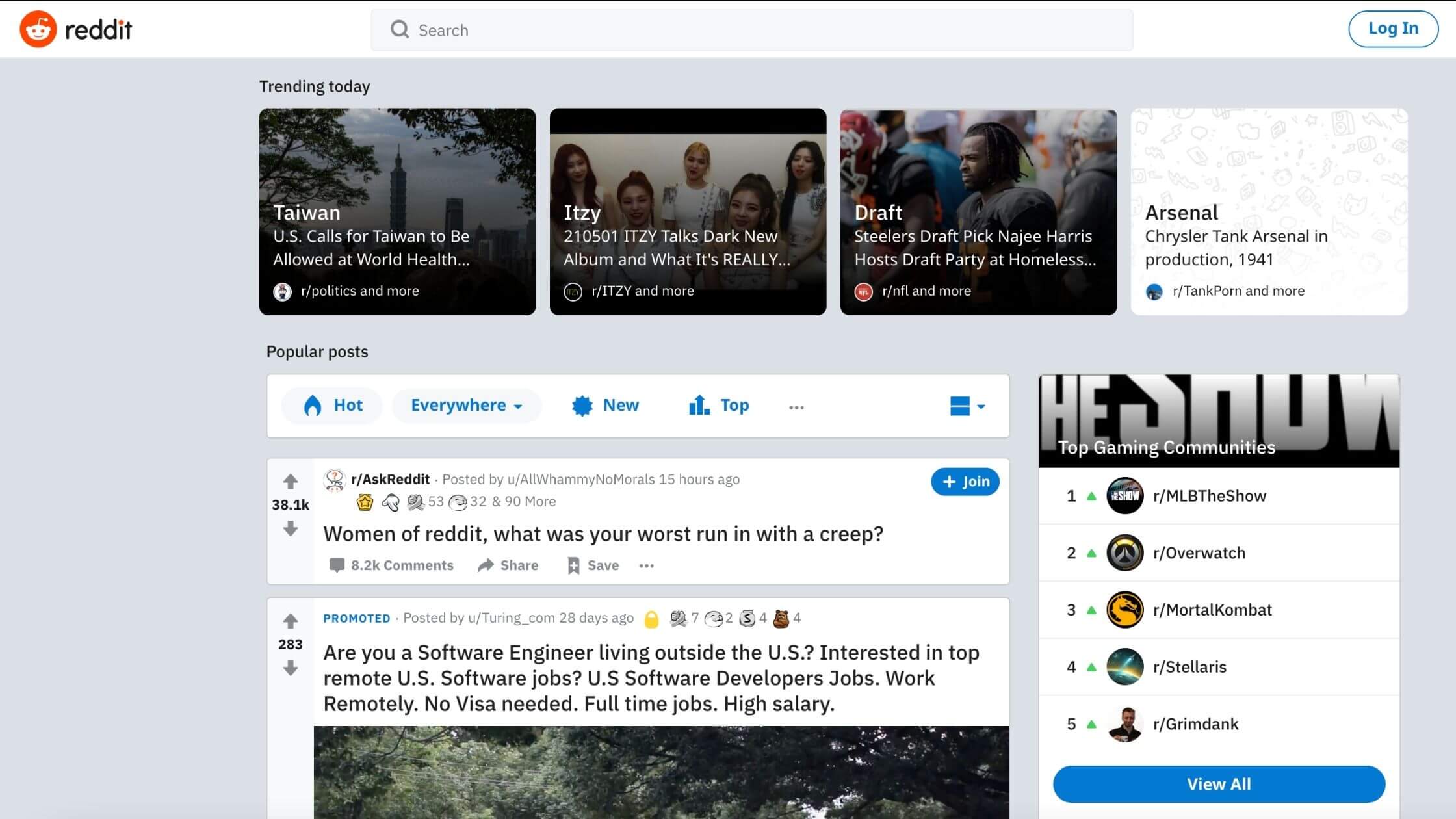1456x819 pixels.
Task: Open 'Women of reddit' post title
Action: coord(603,534)
